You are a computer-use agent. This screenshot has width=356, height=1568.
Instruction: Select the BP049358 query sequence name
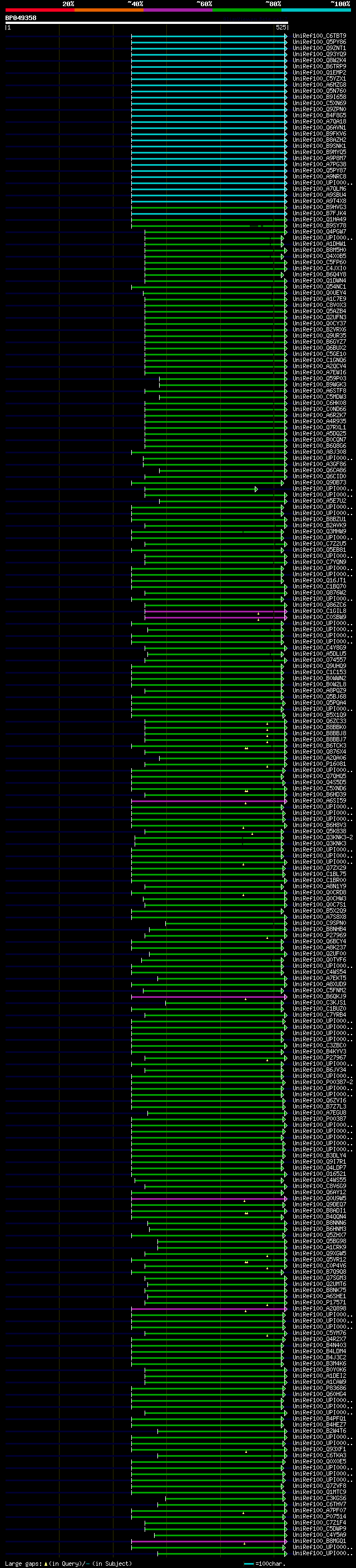tap(21, 18)
